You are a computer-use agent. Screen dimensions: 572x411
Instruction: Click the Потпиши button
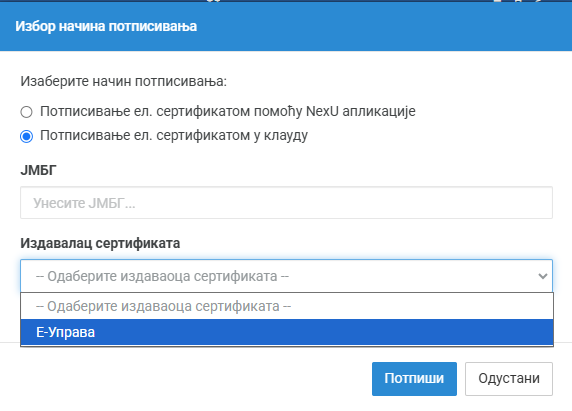pyautogui.click(x=414, y=379)
